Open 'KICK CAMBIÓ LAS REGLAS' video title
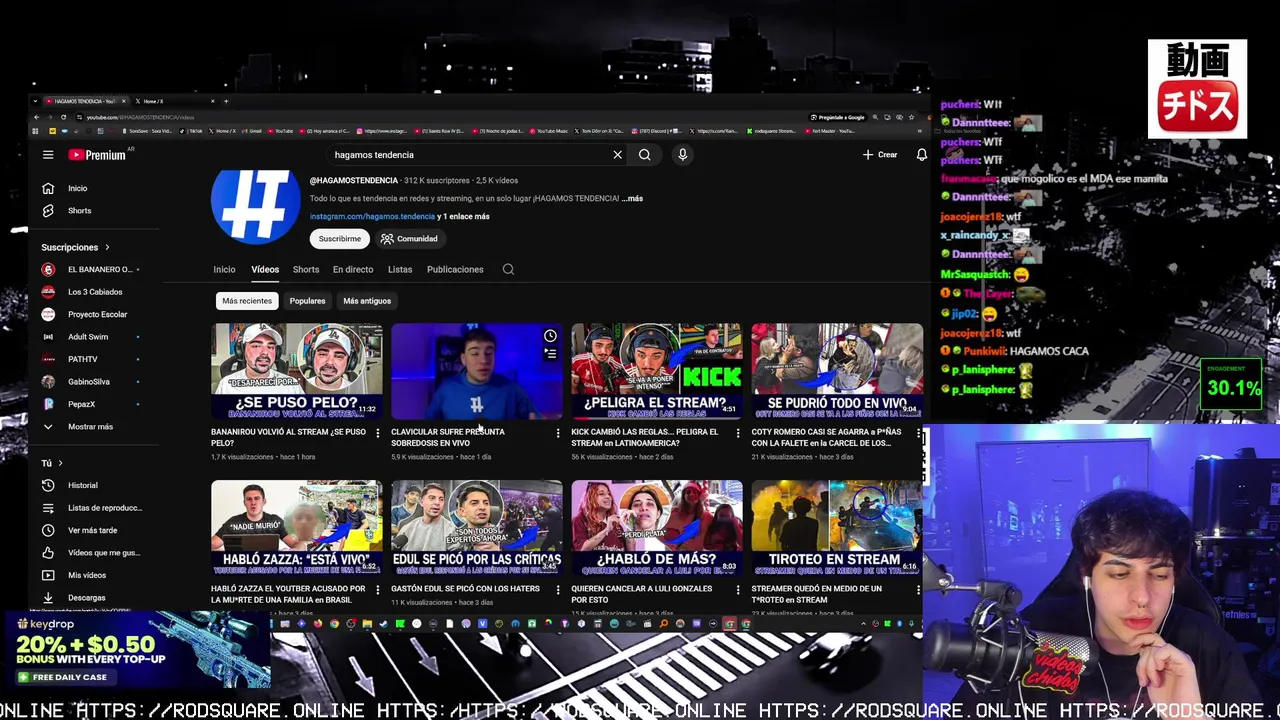Image resolution: width=1280 pixels, height=720 pixels. (x=645, y=437)
